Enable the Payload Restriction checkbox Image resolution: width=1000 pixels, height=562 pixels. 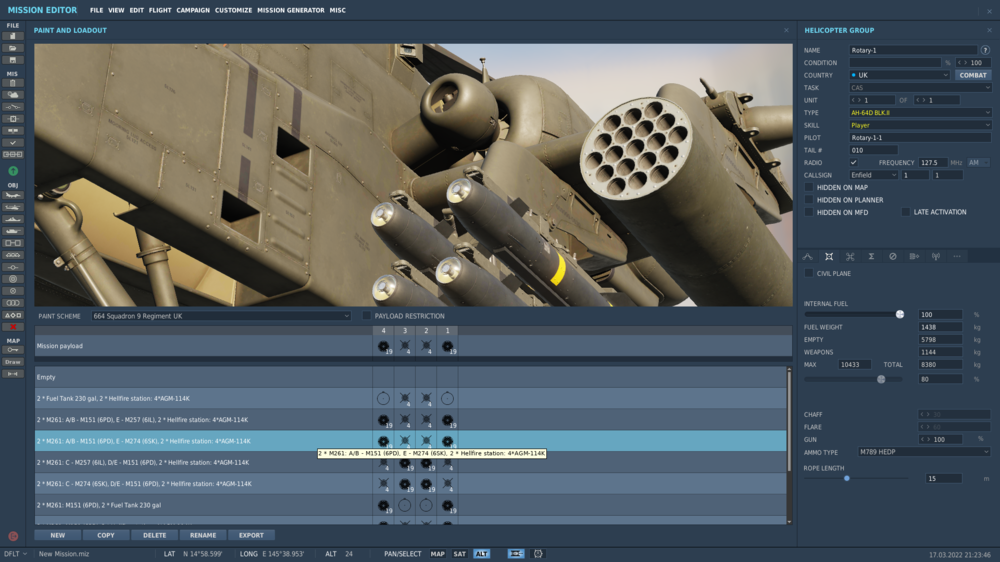click(x=366, y=316)
